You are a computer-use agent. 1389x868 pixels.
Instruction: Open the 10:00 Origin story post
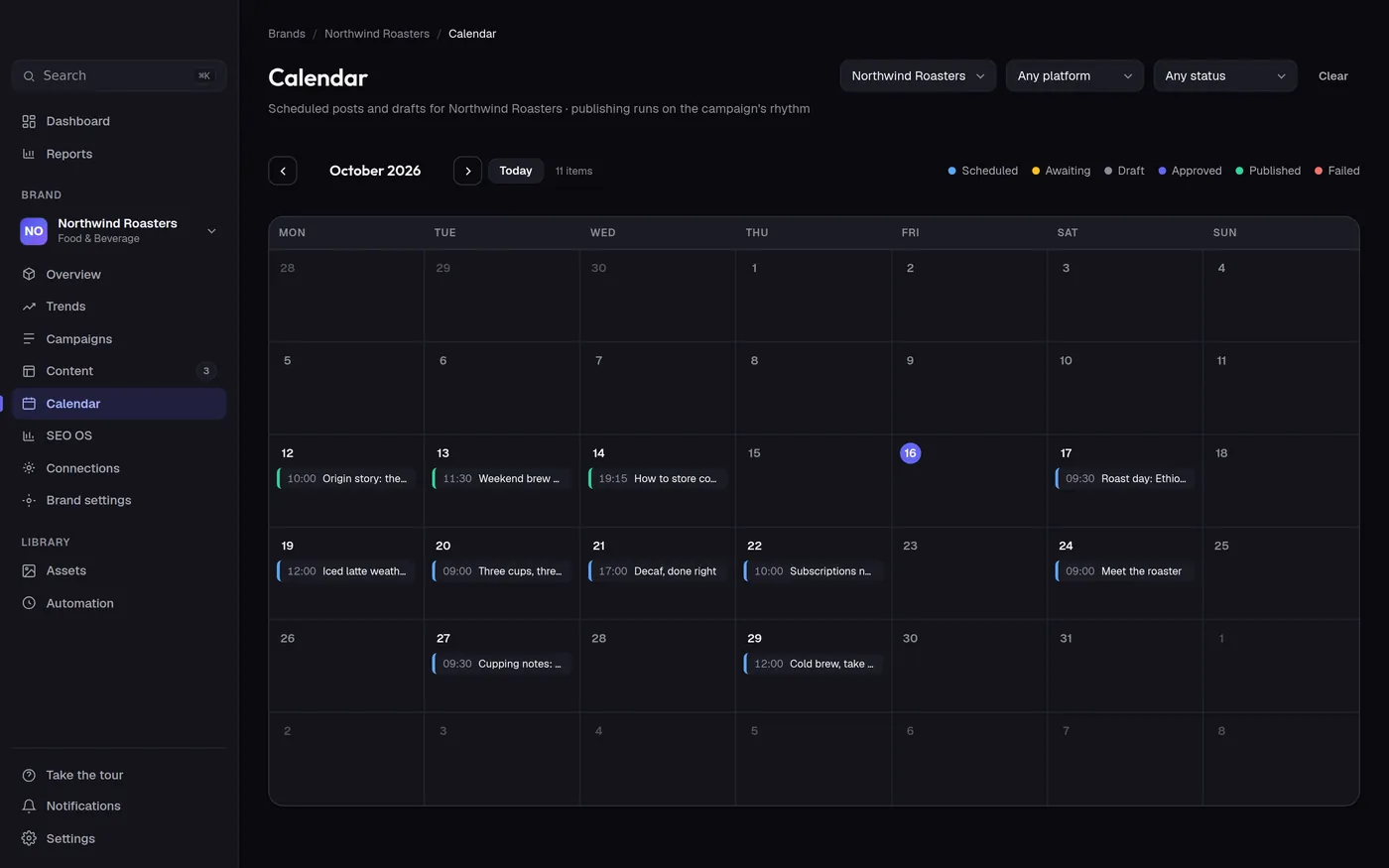point(346,478)
